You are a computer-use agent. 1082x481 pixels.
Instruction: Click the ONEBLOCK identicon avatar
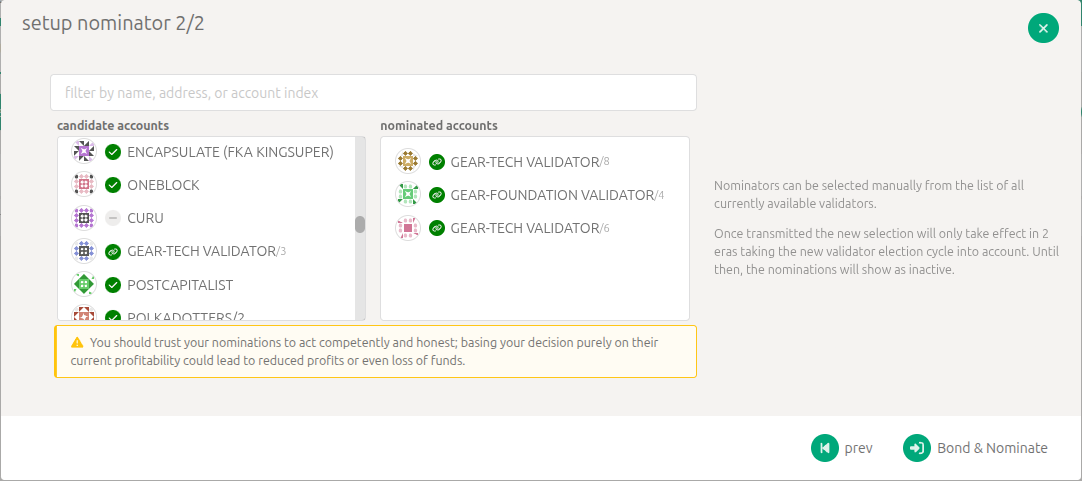(x=84, y=185)
